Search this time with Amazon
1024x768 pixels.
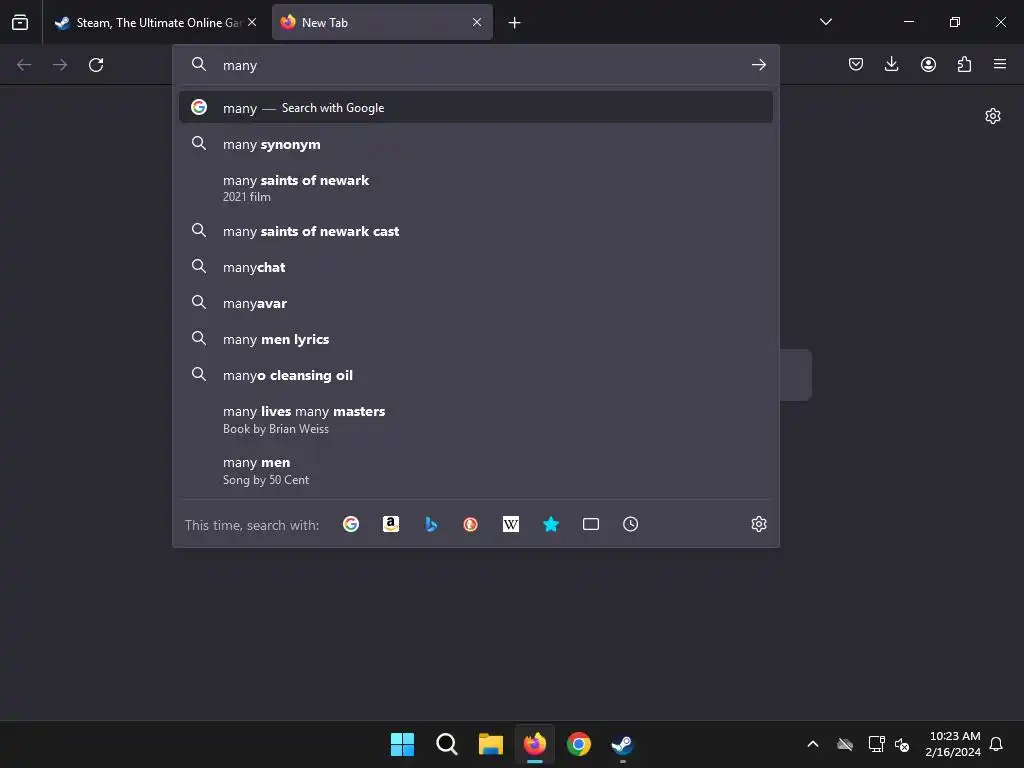coord(391,524)
